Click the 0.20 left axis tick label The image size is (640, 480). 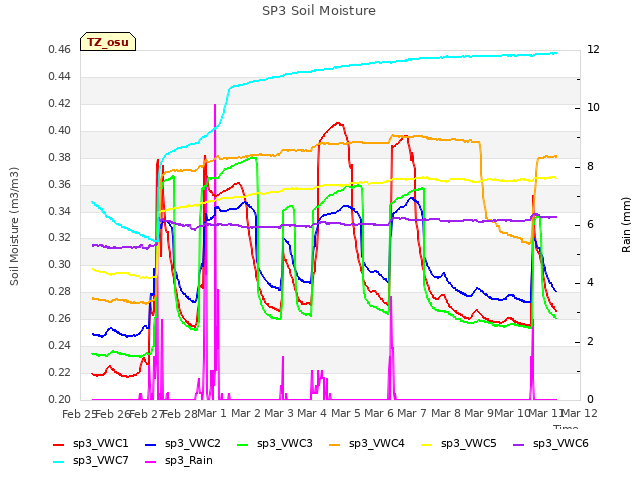60,399
